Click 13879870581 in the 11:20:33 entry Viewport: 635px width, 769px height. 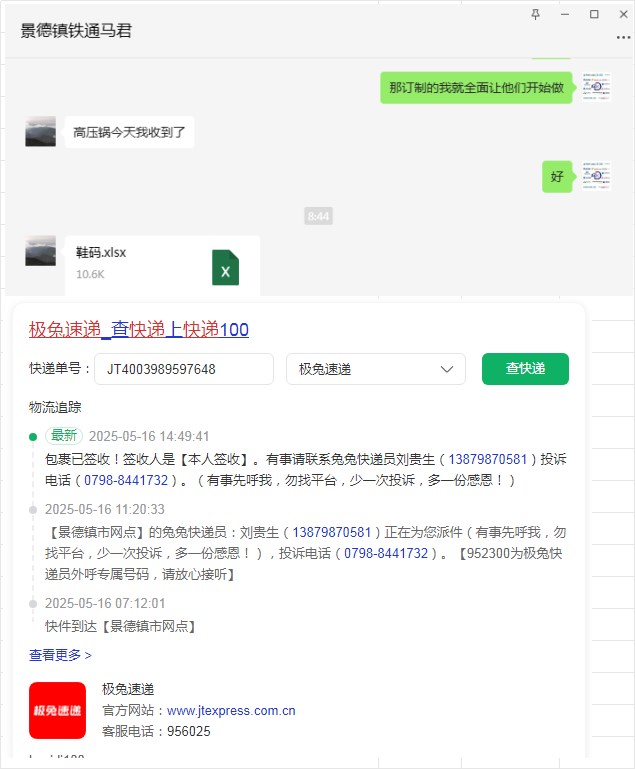click(332, 532)
